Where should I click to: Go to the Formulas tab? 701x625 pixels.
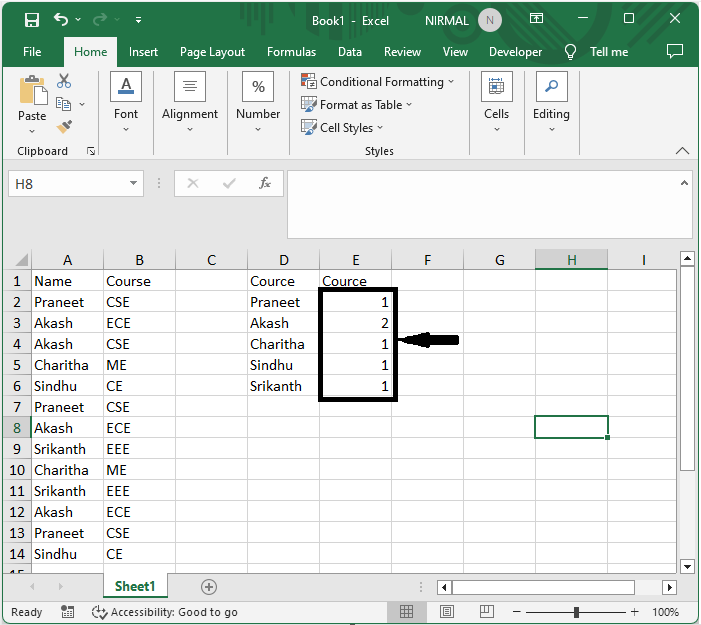(x=291, y=52)
